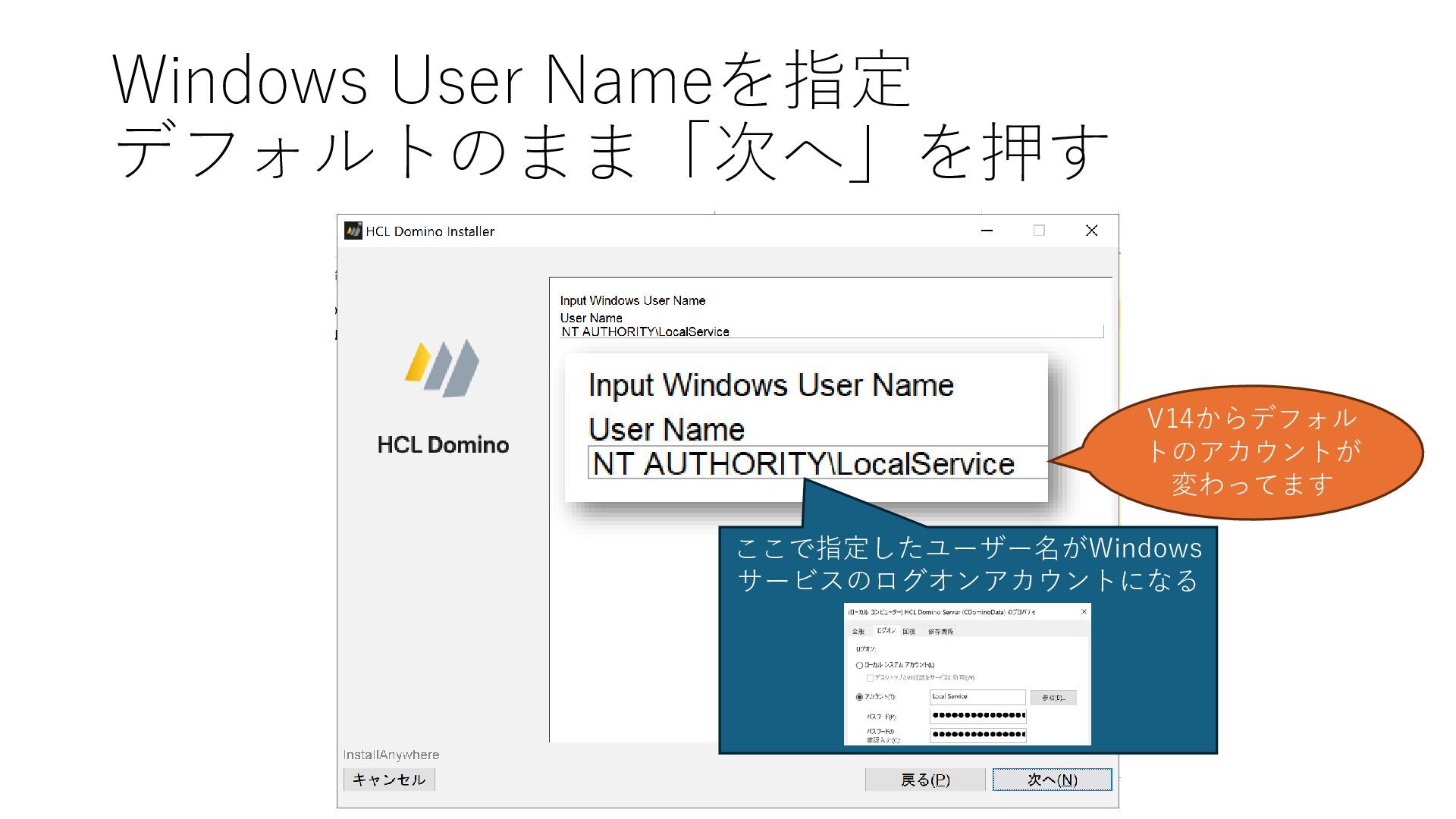Click the HCL Domino logo graphic
Viewport: 1456px width, 819px height.
[442, 369]
